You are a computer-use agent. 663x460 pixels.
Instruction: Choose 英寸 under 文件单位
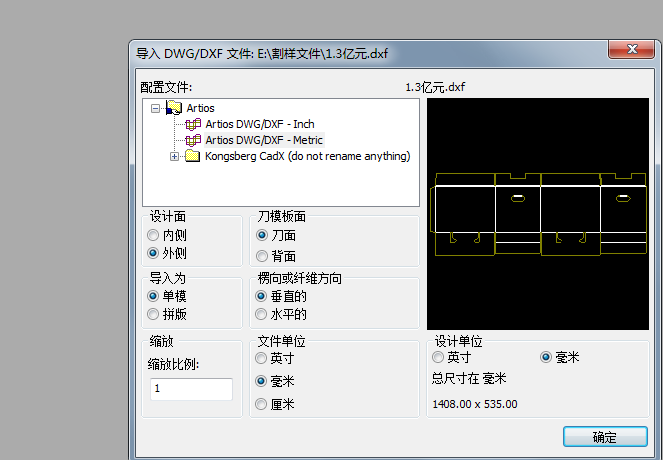(262, 358)
